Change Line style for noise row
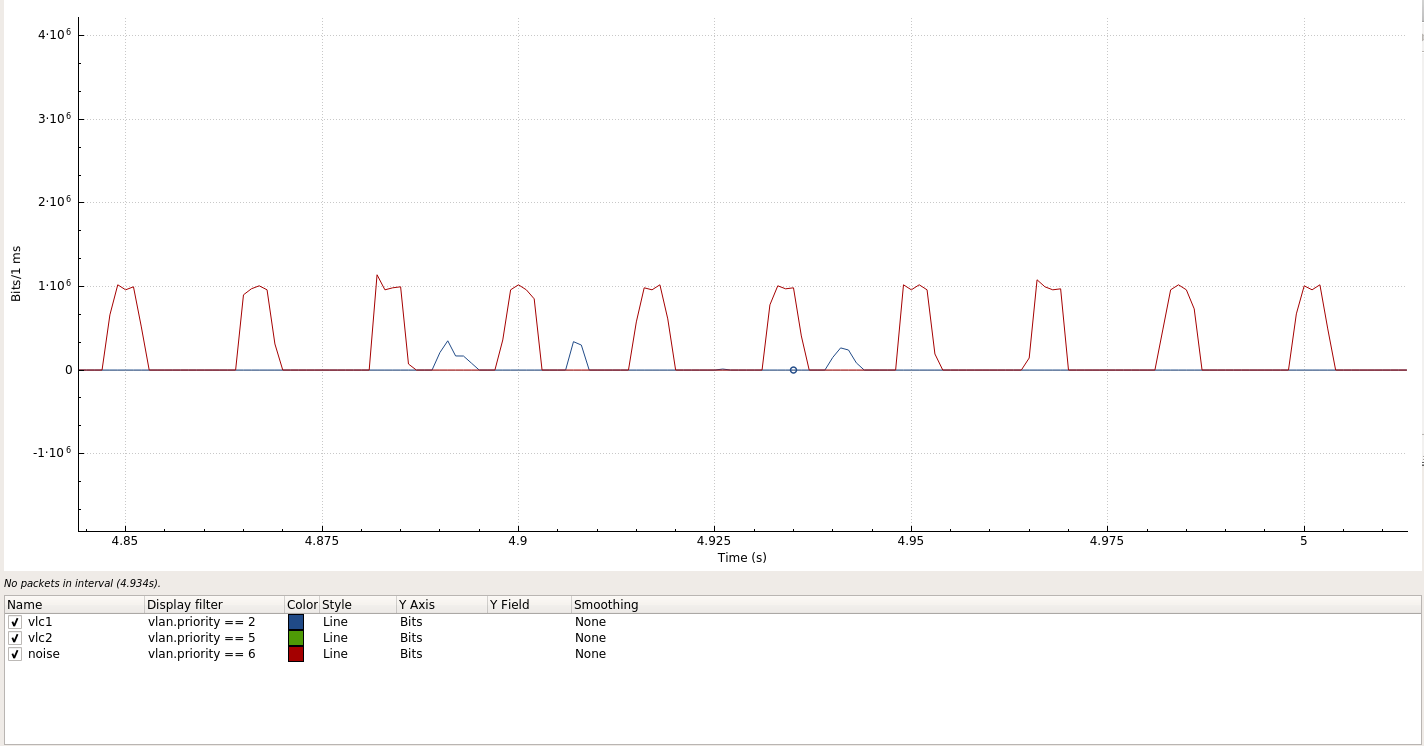The width and height of the screenshot is (1424, 746). pos(335,654)
